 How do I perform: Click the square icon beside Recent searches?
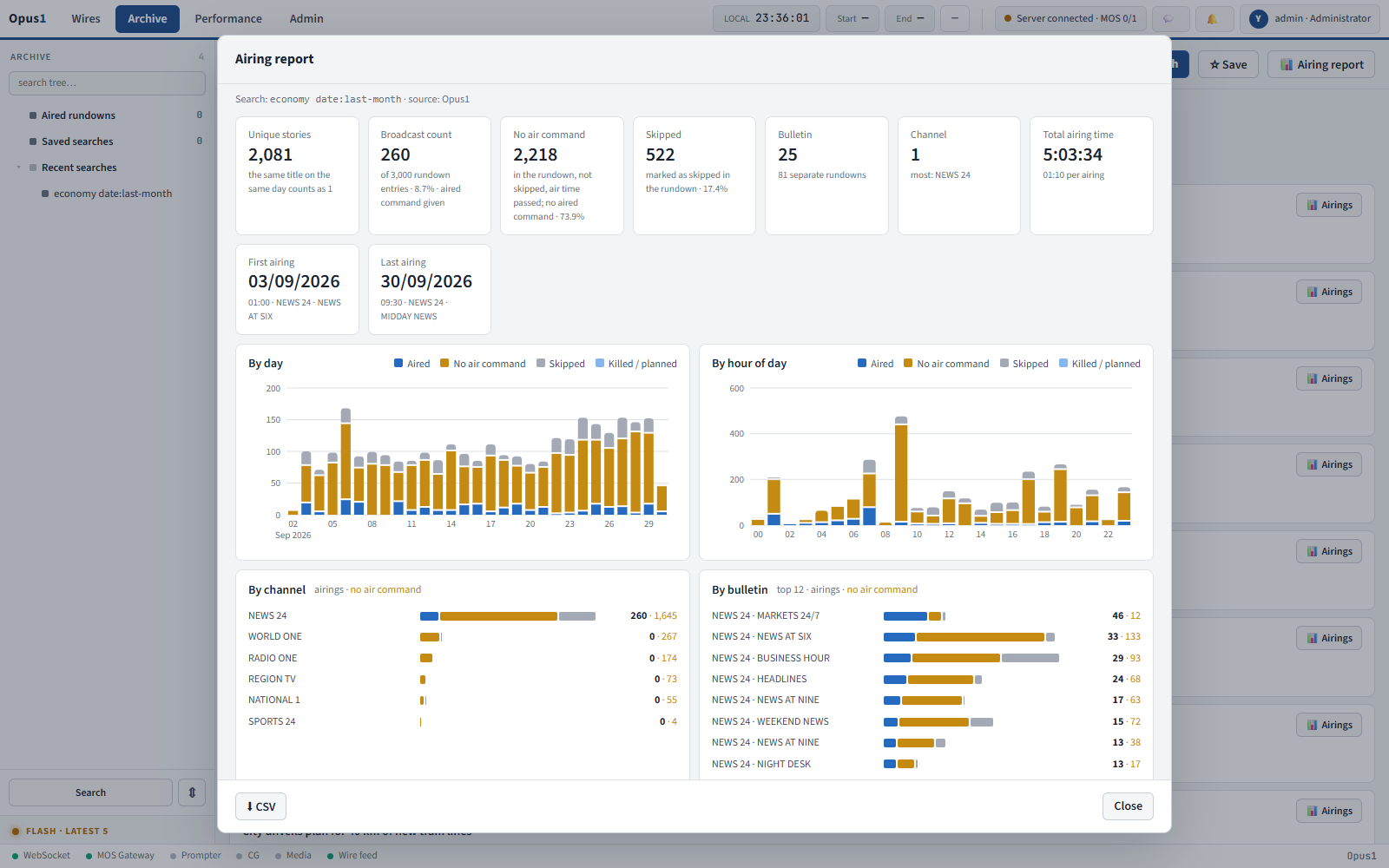(x=33, y=168)
